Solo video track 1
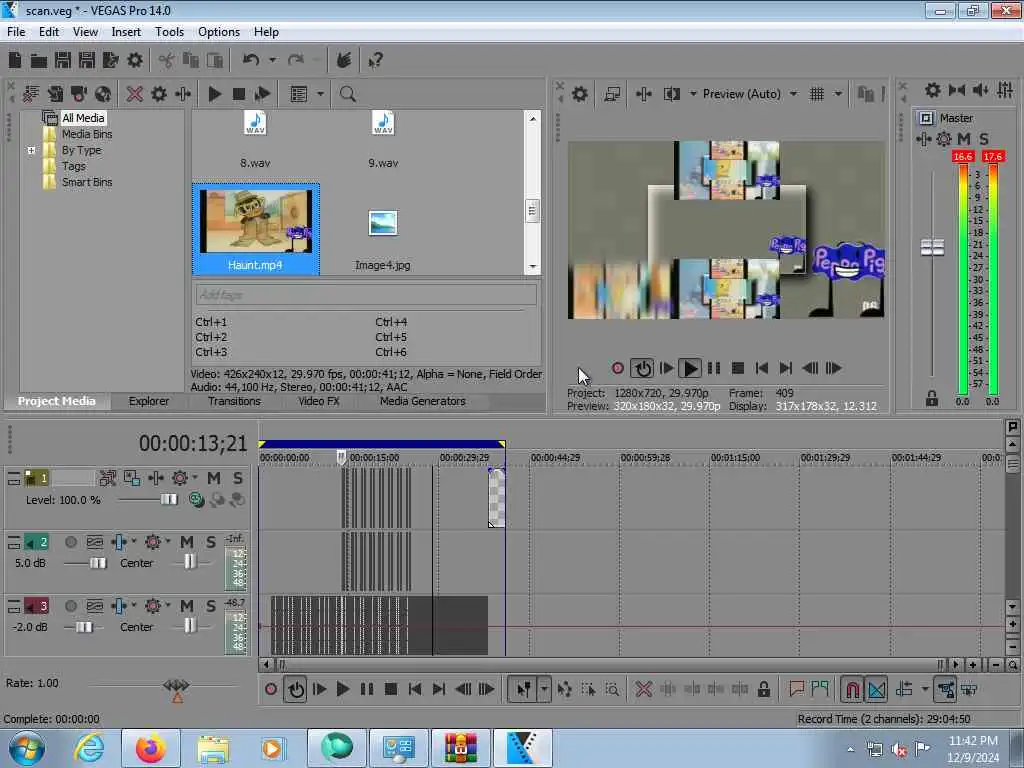This screenshot has height=768, width=1024. point(238,478)
